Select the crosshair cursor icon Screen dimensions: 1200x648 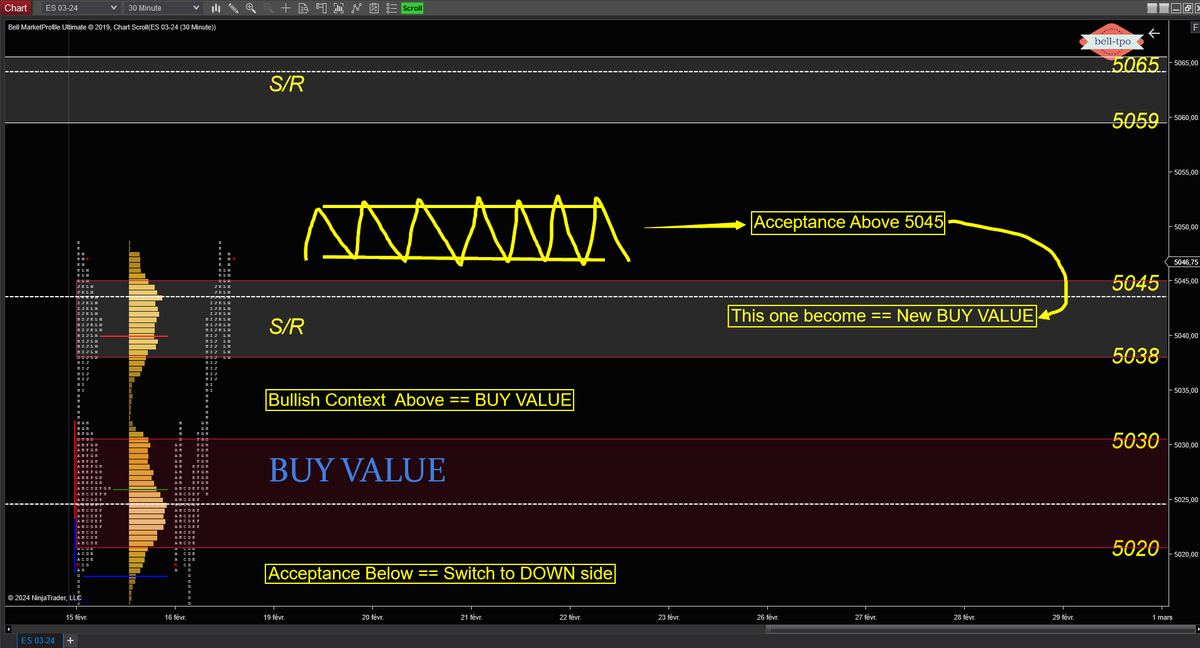[286, 8]
